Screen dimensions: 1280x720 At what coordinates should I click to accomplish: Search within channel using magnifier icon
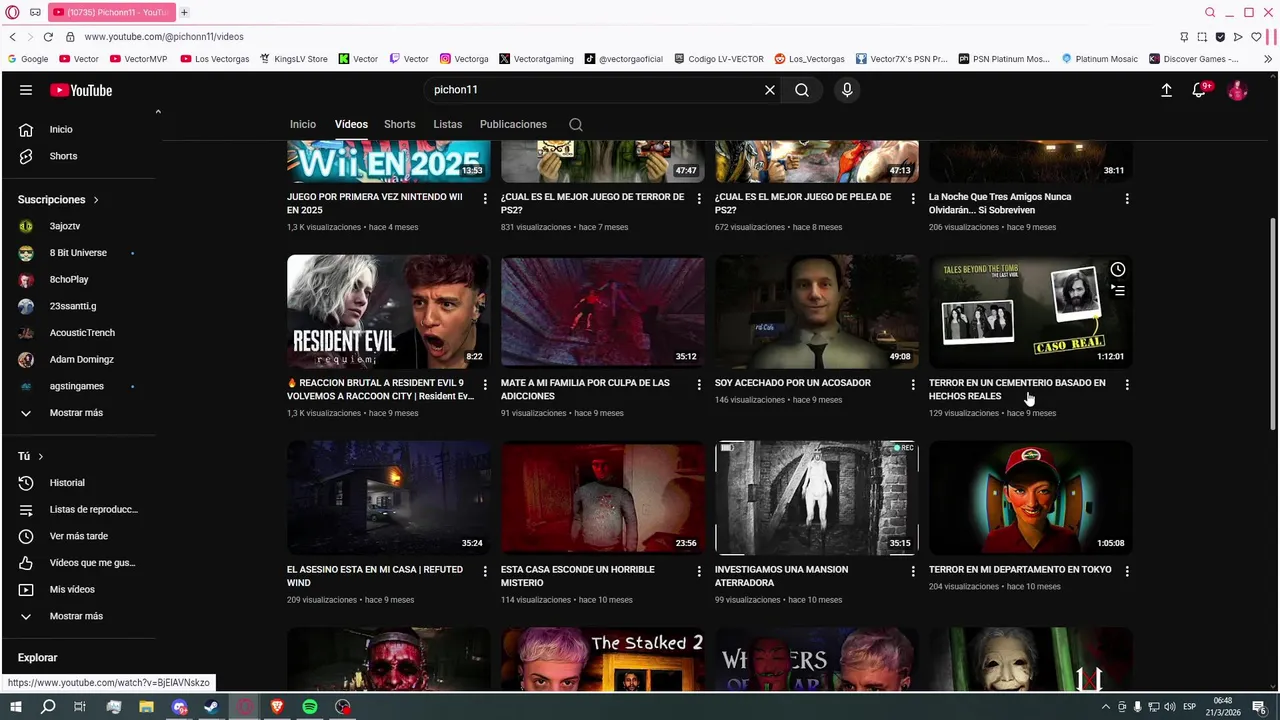[x=576, y=125]
